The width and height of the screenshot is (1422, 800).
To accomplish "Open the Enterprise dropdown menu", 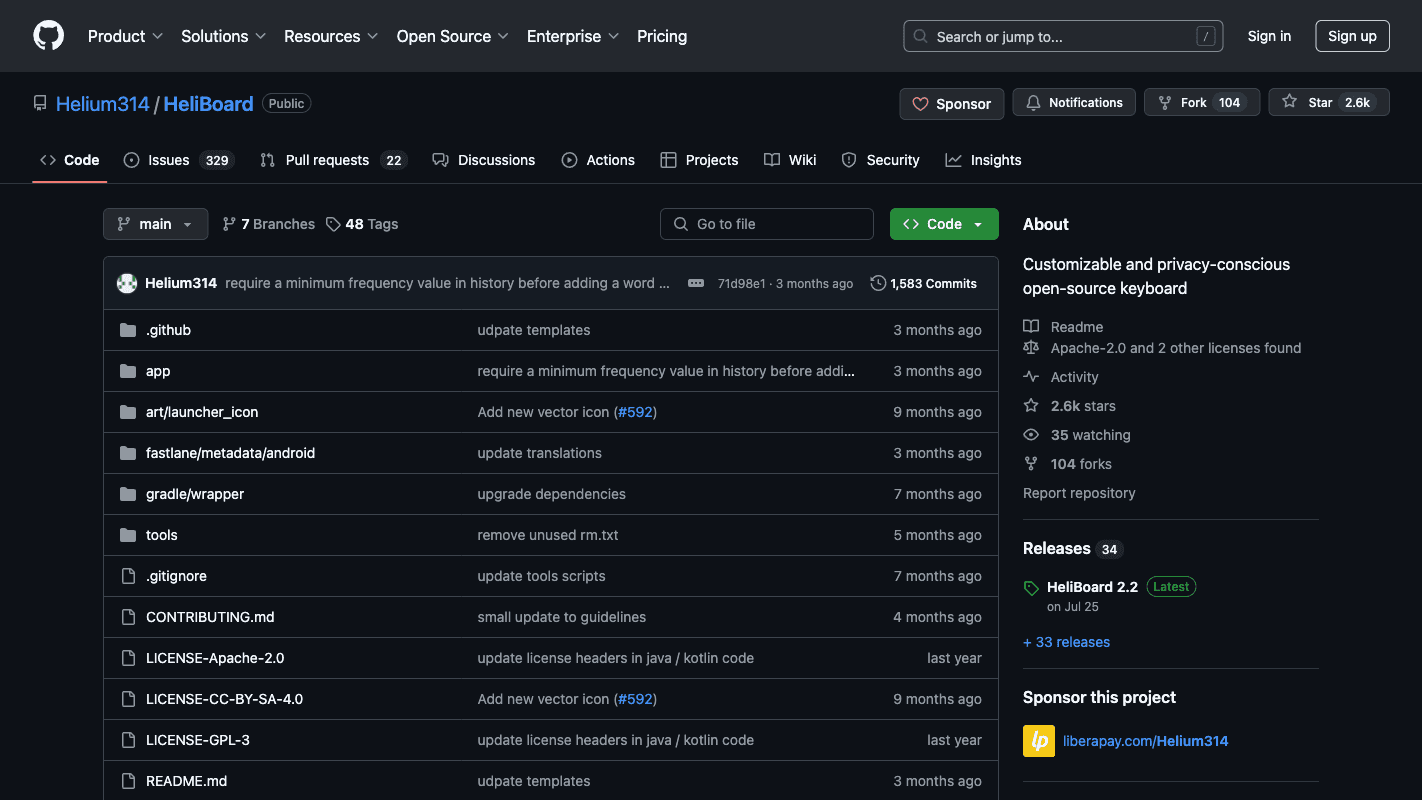I will tap(573, 36).
